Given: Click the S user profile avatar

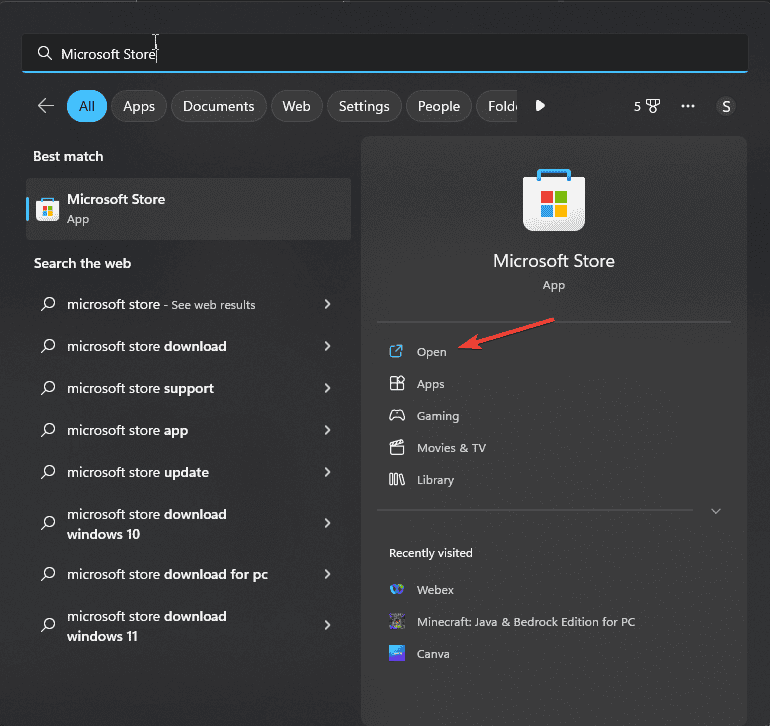Looking at the screenshot, I should [726, 106].
